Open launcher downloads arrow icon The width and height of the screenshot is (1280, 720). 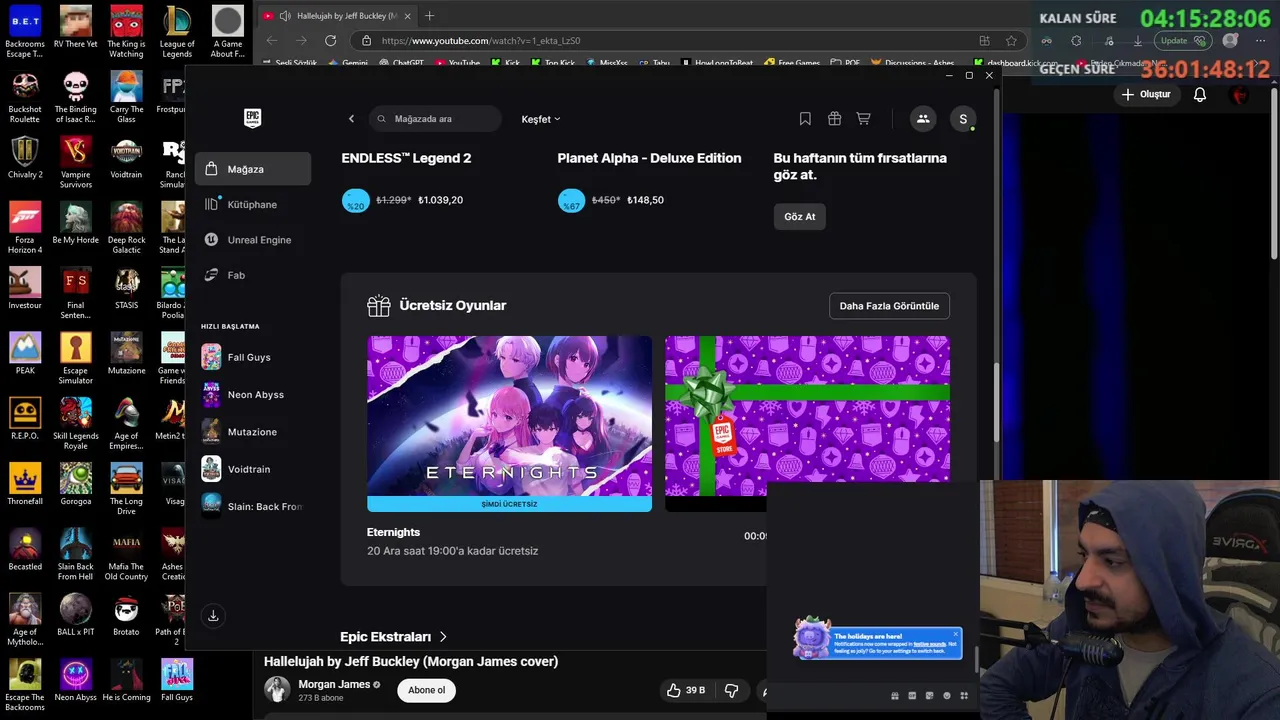click(213, 616)
